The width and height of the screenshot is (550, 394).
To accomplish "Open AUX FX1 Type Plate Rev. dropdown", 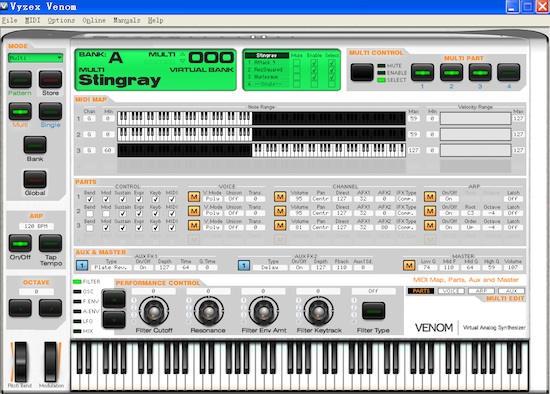I will [111, 267].
